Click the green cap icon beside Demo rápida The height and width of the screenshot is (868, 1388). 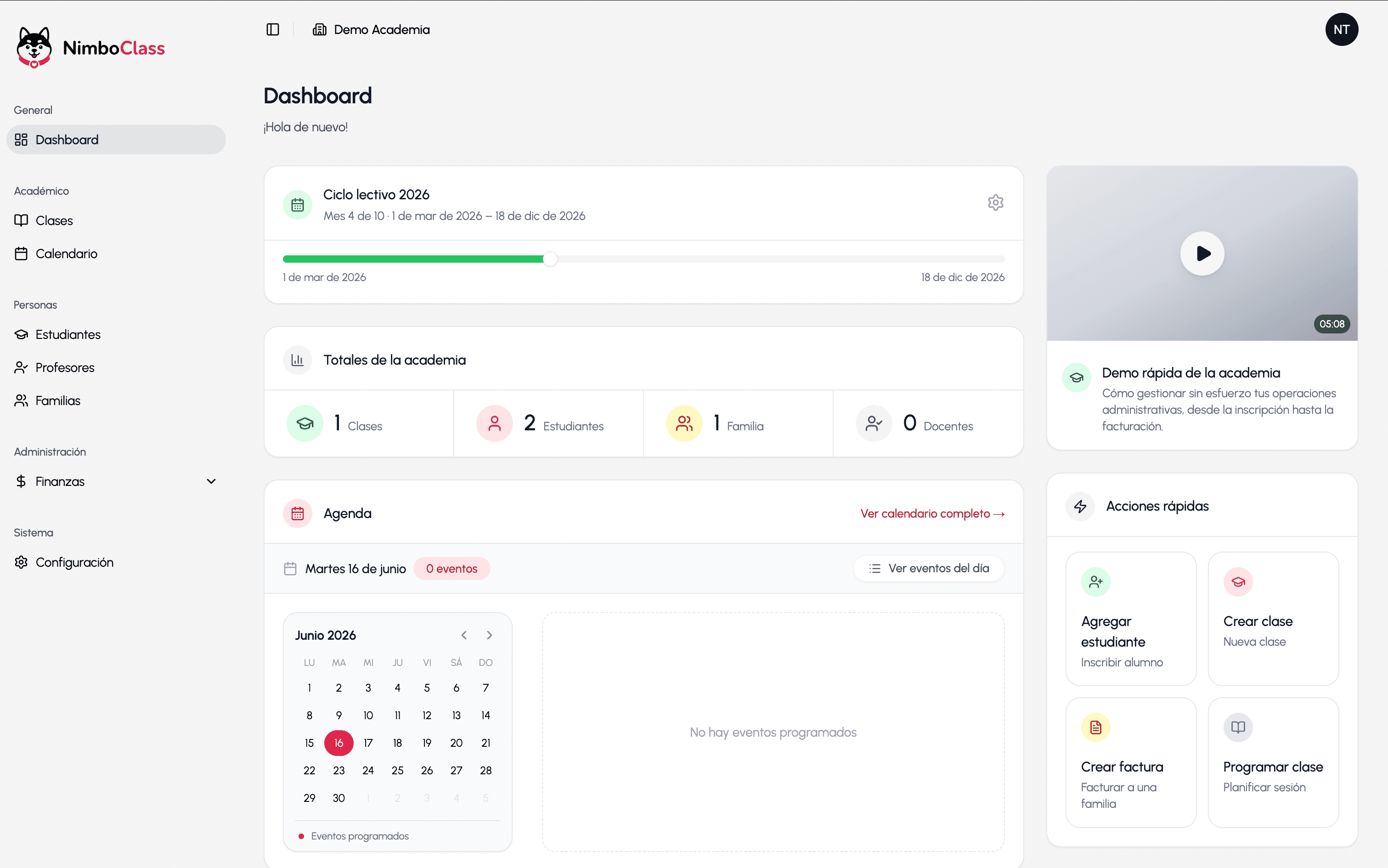click(x=1076, y=377)
